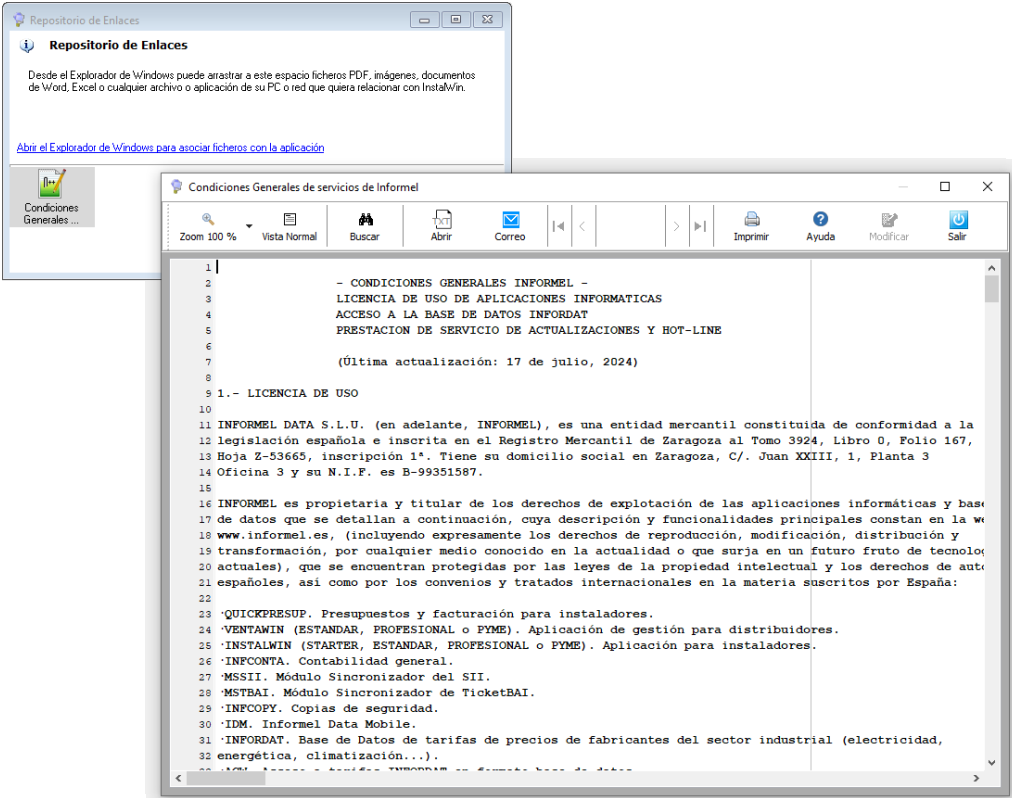Open the Buscar binoculars search tool
Image resolution: width=1012 pixels, height=798 pixels.
click(x=365, y=227)
